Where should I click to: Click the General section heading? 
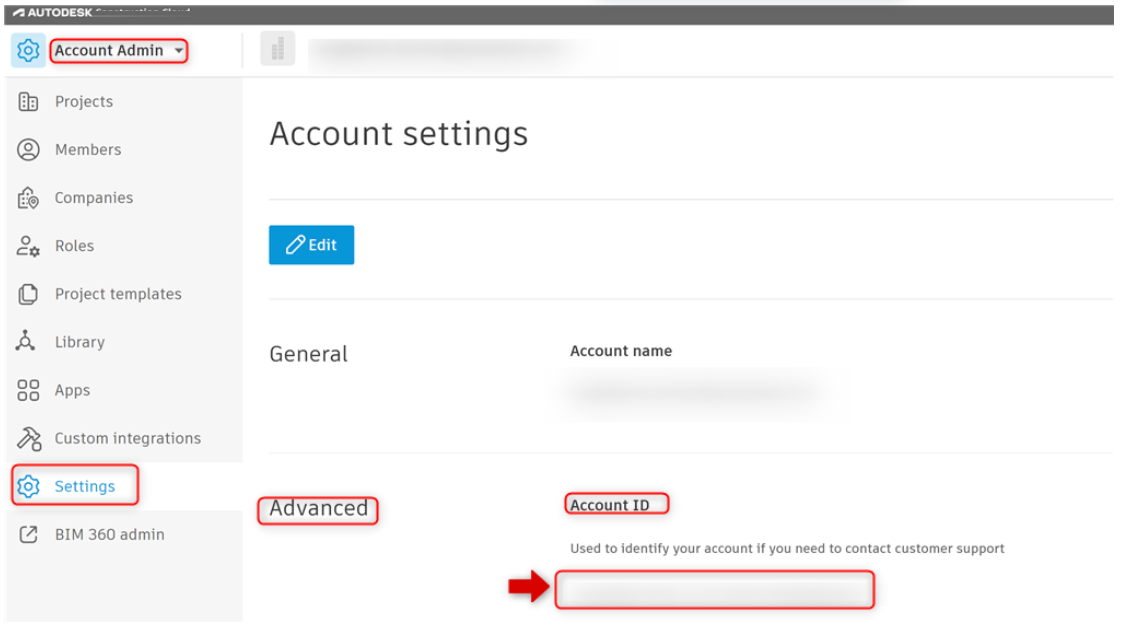pos(308,354)
